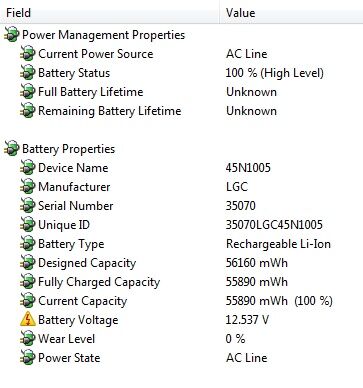The width and height of the screenshot is (363, 388).
Task: Select the Device Name field label
Action: click(73, 168)
